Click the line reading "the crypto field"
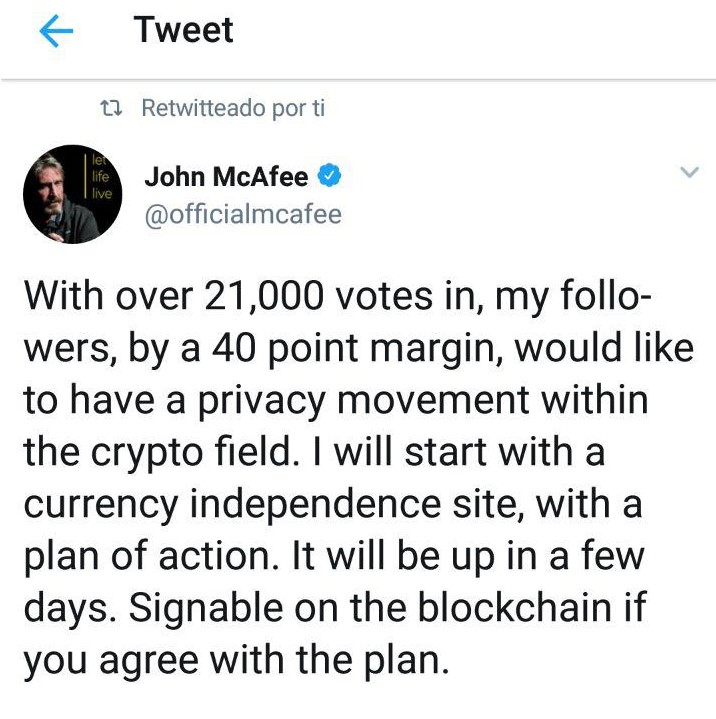The height and width of the screenshot is (719, 716). point(314,453)
